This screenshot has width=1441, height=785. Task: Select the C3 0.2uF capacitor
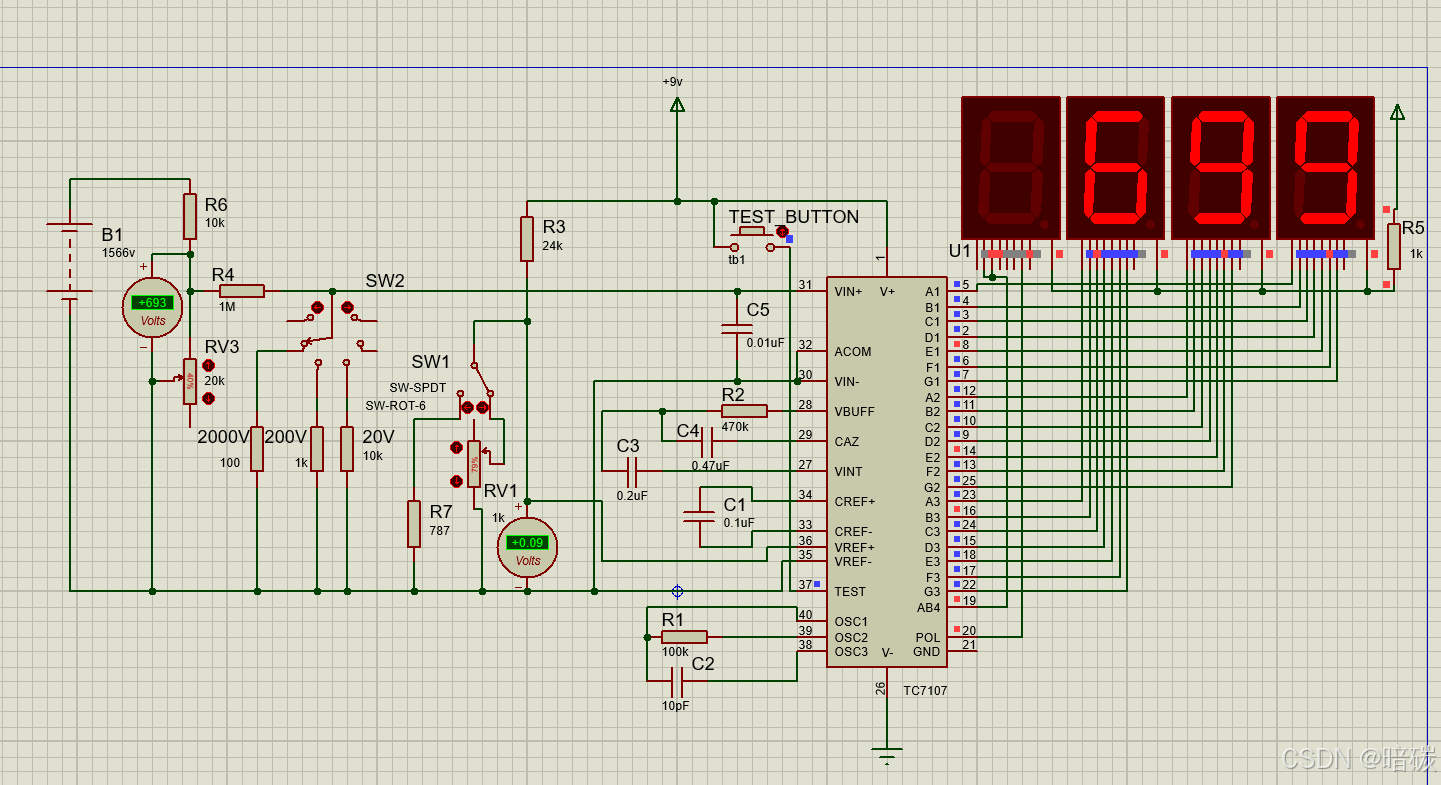pos(632,471)
